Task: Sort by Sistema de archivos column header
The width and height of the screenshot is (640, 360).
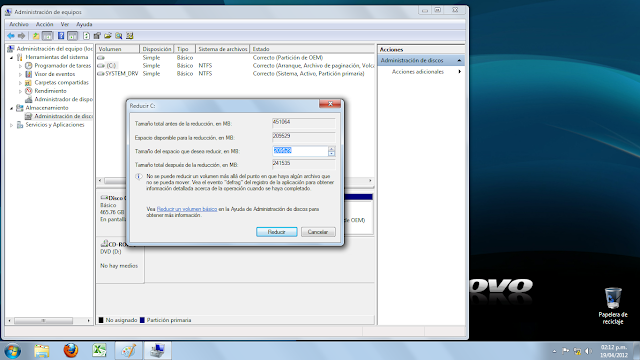Action: (x=223, y=49)
